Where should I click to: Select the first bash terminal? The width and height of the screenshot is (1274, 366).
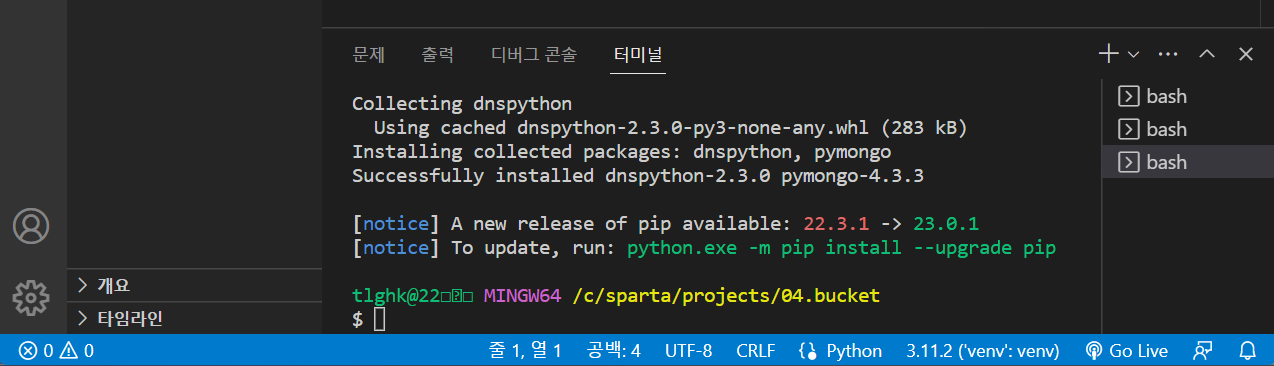(x=1187, y=97)
